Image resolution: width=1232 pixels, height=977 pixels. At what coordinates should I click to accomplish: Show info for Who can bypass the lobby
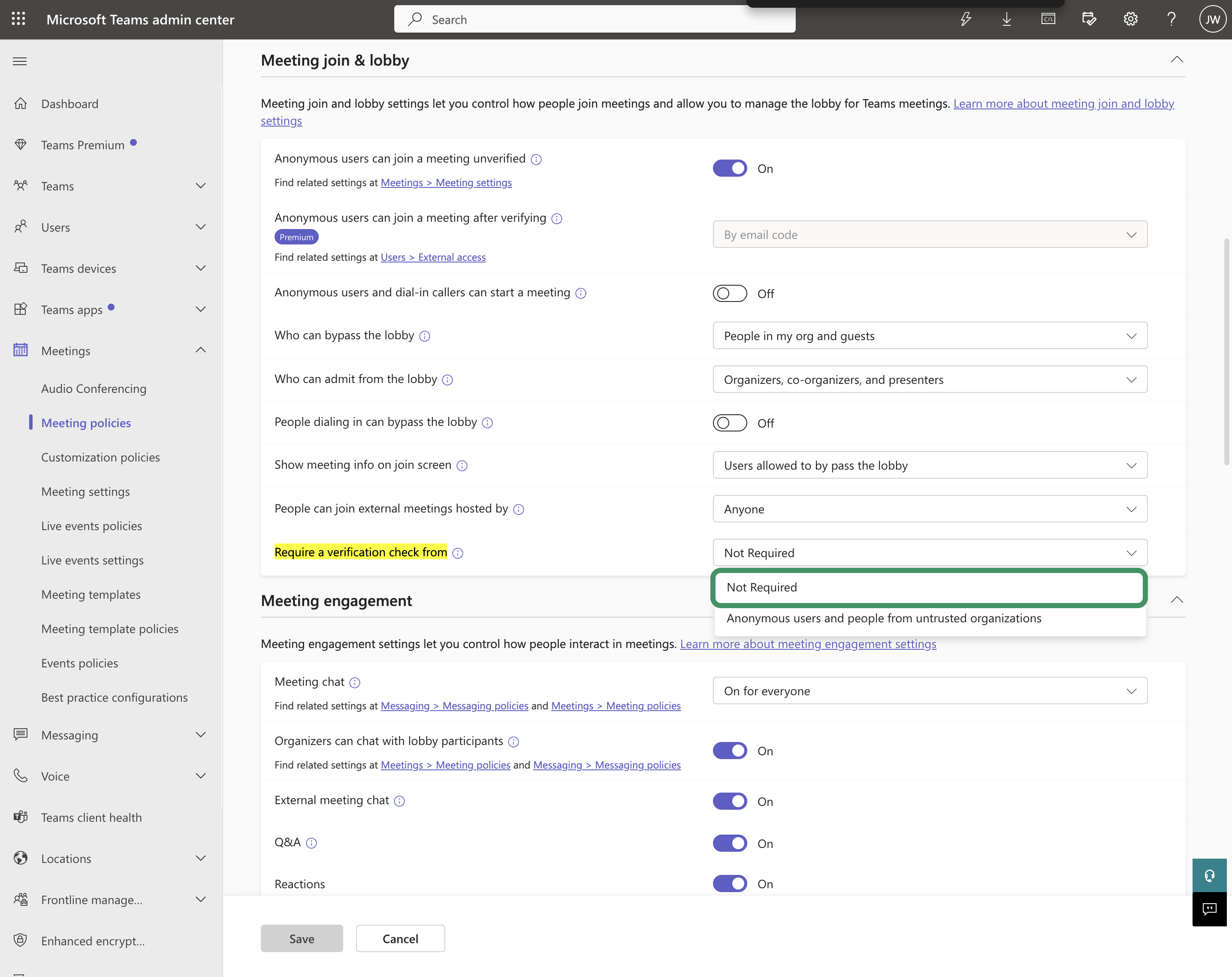(425, 336)
